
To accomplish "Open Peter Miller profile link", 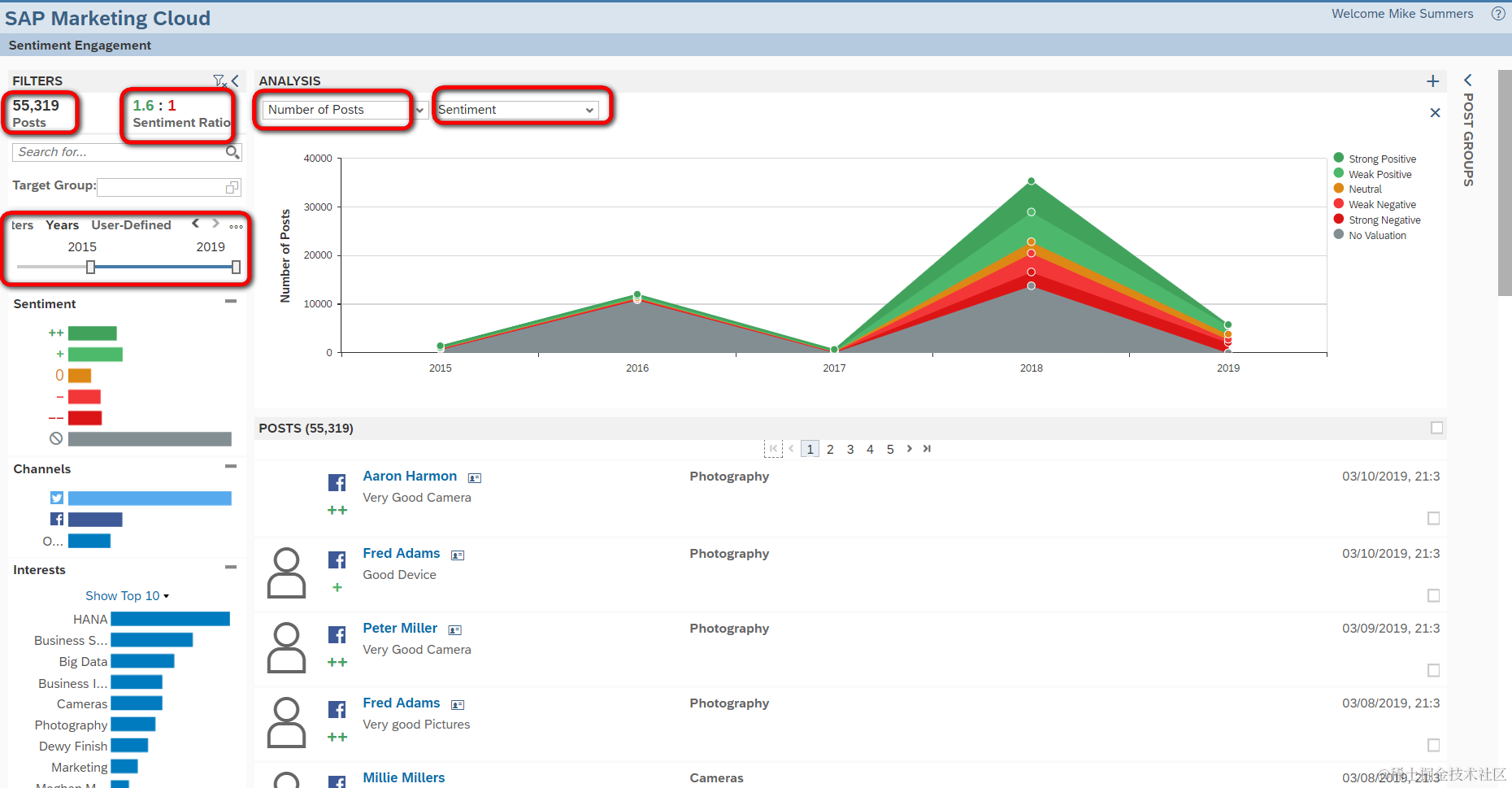I will pyautogui.click(x=400, y=629).
